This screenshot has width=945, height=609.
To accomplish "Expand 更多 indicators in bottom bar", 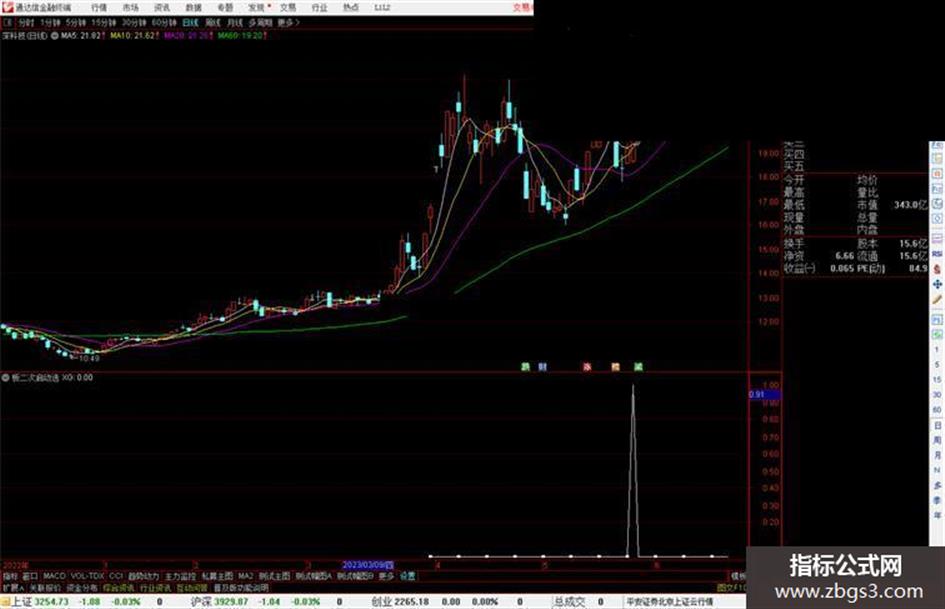I will [386, 576].
